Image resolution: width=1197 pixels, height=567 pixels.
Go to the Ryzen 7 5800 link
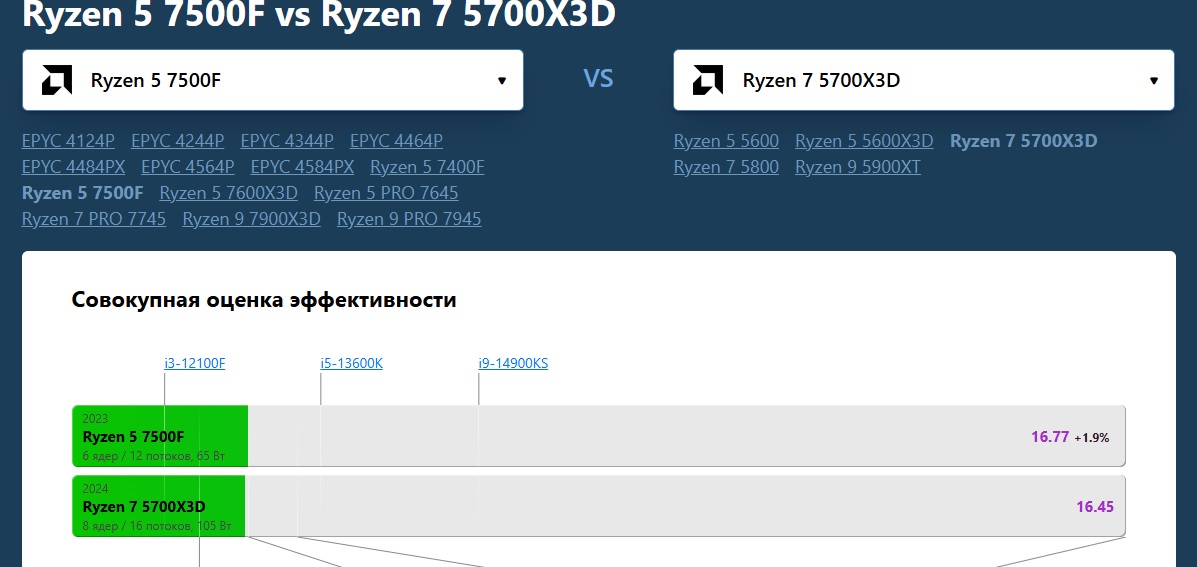pos(726,167)
